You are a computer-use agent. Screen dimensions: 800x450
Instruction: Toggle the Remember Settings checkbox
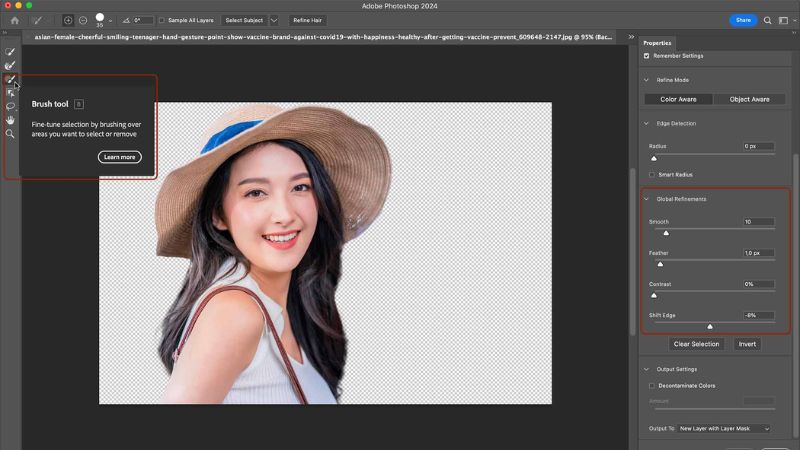(646, 56)
